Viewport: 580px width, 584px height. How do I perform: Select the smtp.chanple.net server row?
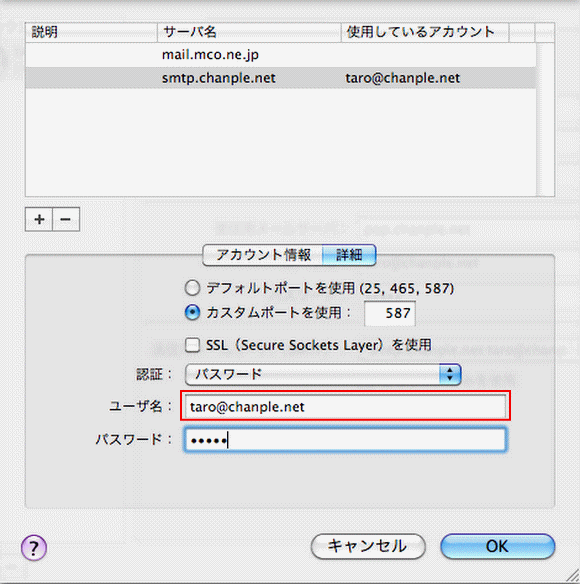tap(281, 78)
